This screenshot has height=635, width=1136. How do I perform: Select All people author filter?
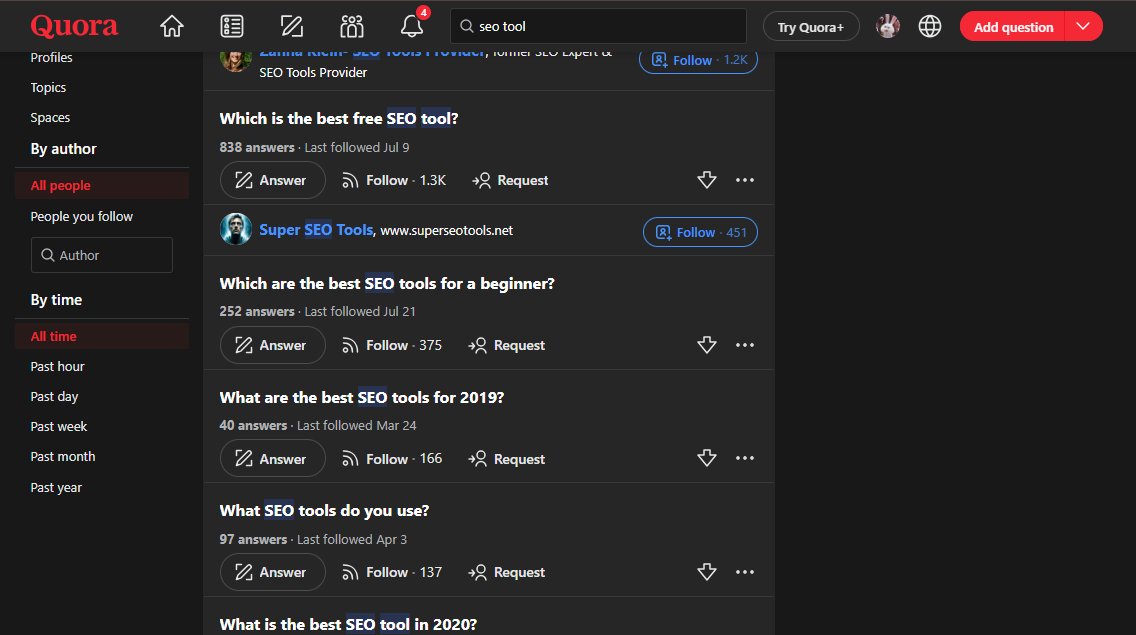[101, 185]
